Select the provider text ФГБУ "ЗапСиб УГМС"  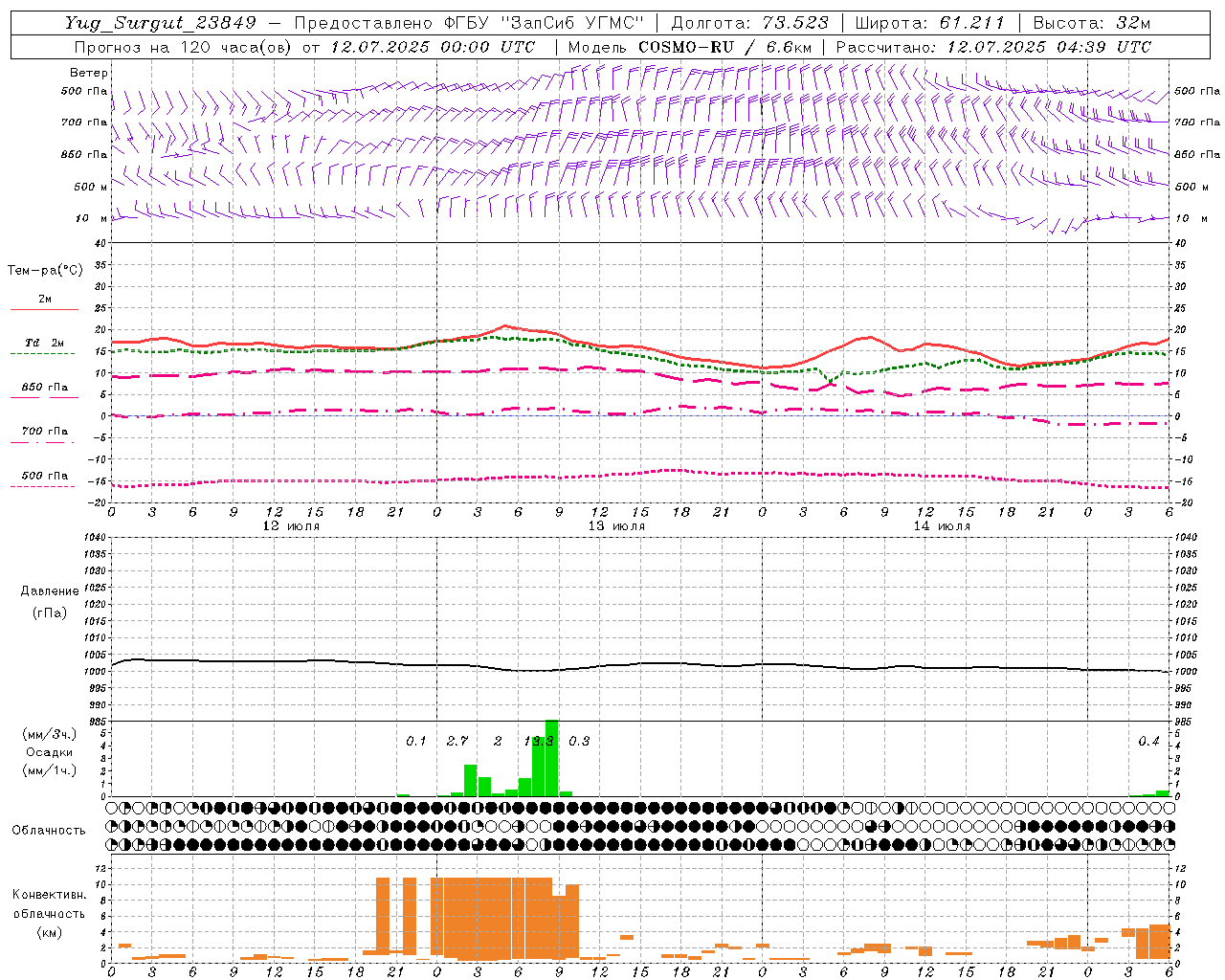546,23
